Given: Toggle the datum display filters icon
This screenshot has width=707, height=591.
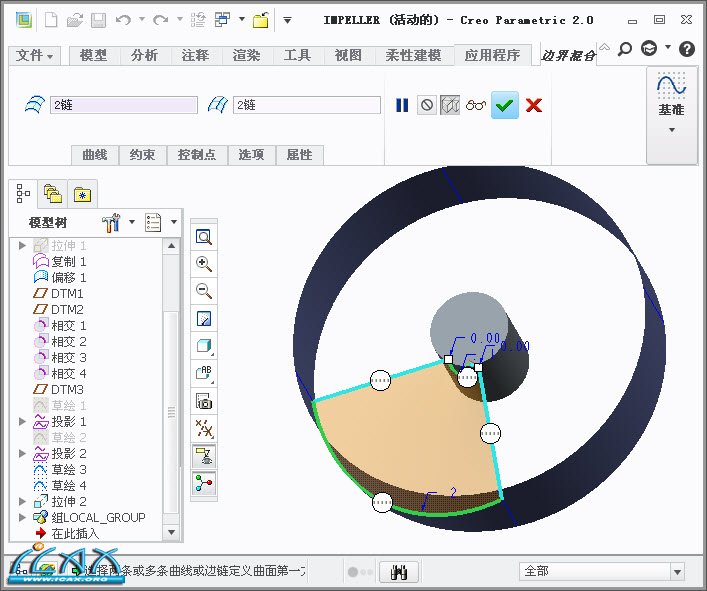Looking at the screenshot, I should tap(204, 429).
